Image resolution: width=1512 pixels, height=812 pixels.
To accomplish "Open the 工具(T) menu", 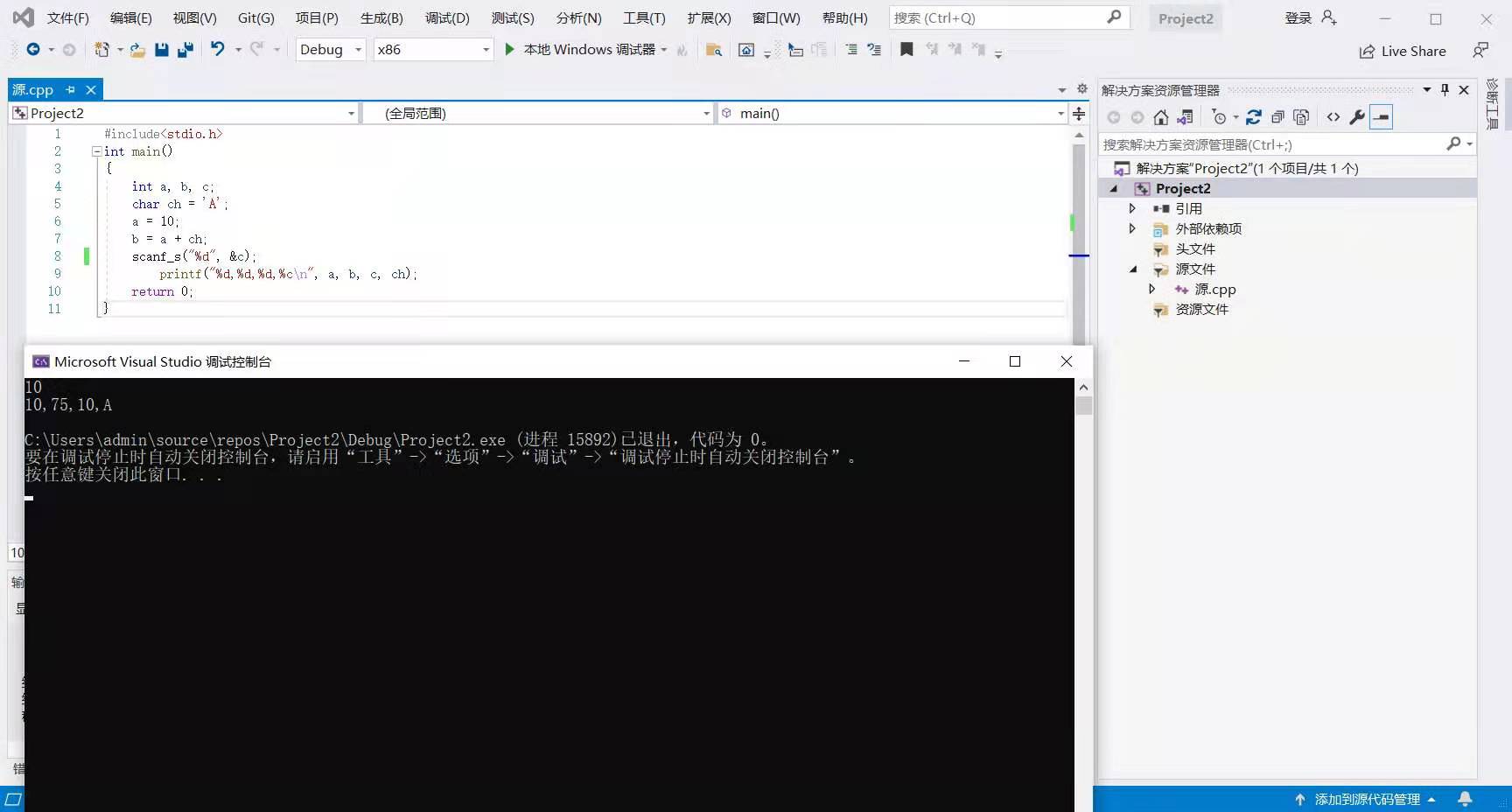I will tap(644, 17).
